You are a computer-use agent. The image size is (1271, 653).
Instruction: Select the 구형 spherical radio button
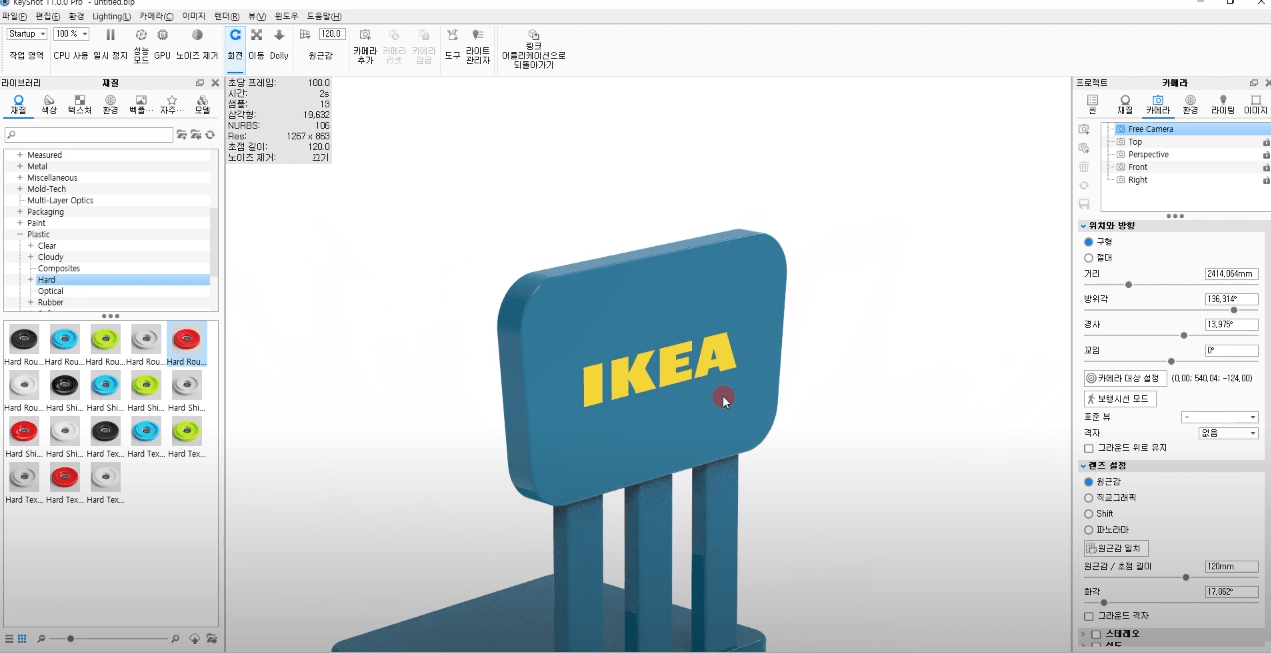point(1089,242)
